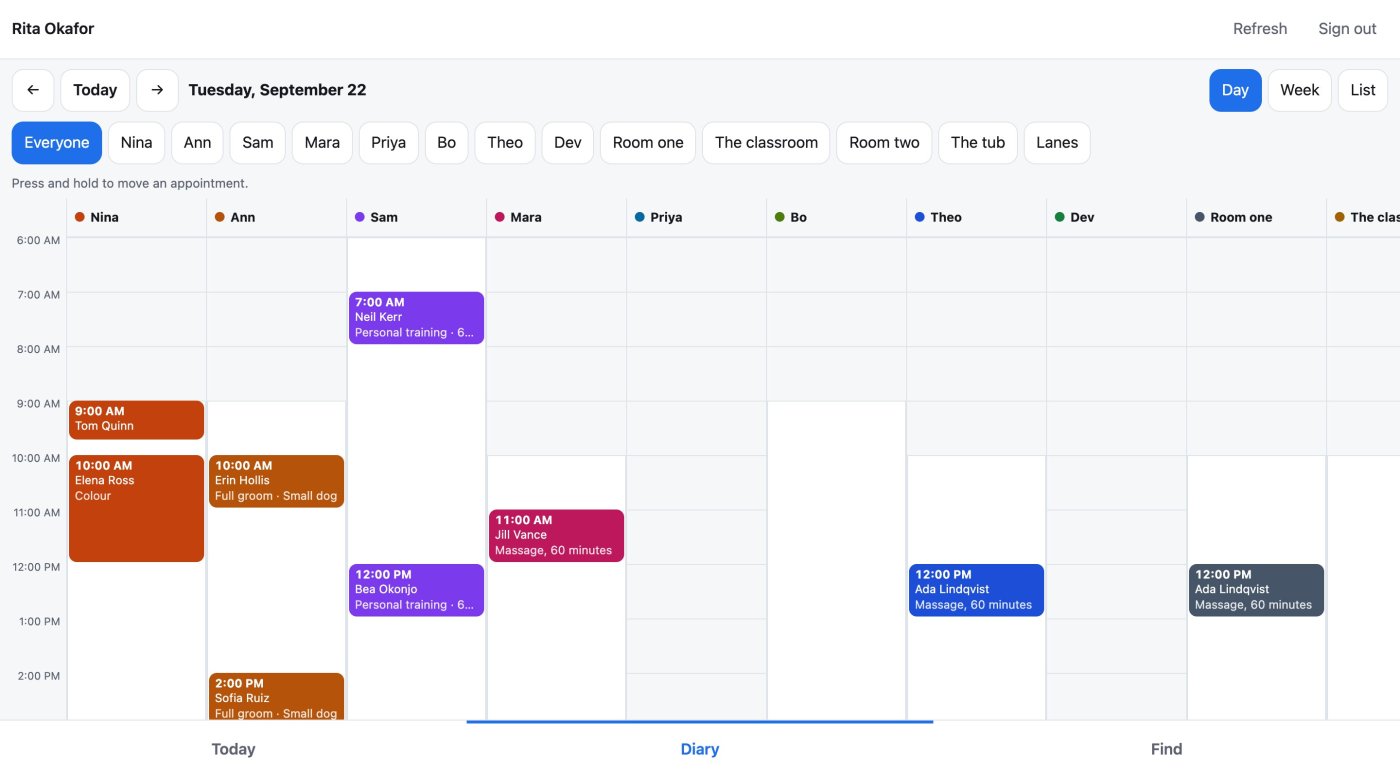
Task: Switch to Day view
Action: coord(1235,90)
